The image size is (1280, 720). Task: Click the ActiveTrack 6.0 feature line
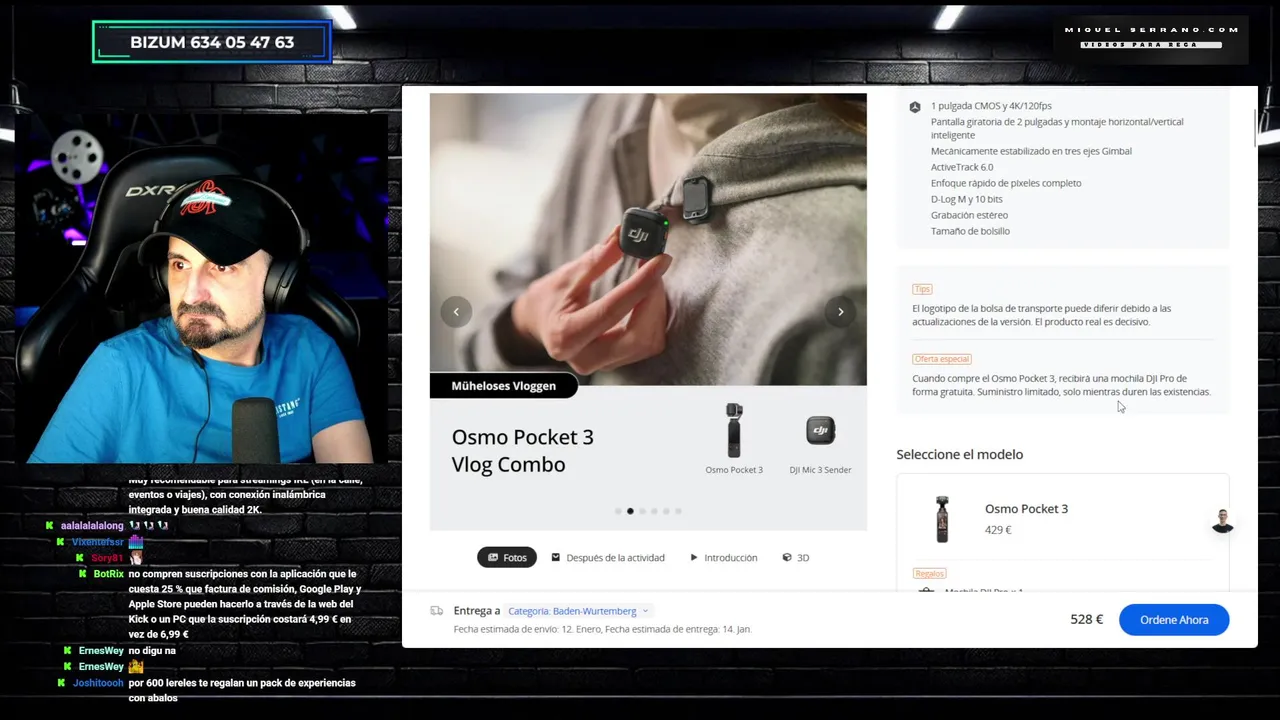click(962, 167)
